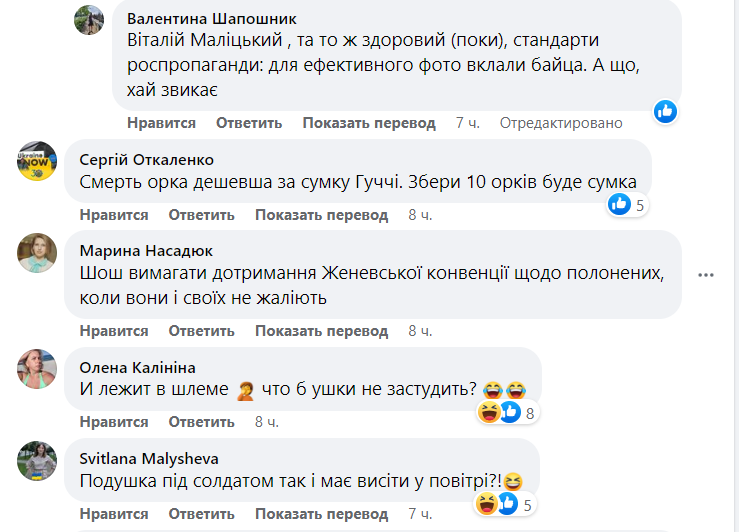Screen dimensions: 739x532
Task: Open Марина Насадюк's profile avatar
Action: click(x=37, y=253)
